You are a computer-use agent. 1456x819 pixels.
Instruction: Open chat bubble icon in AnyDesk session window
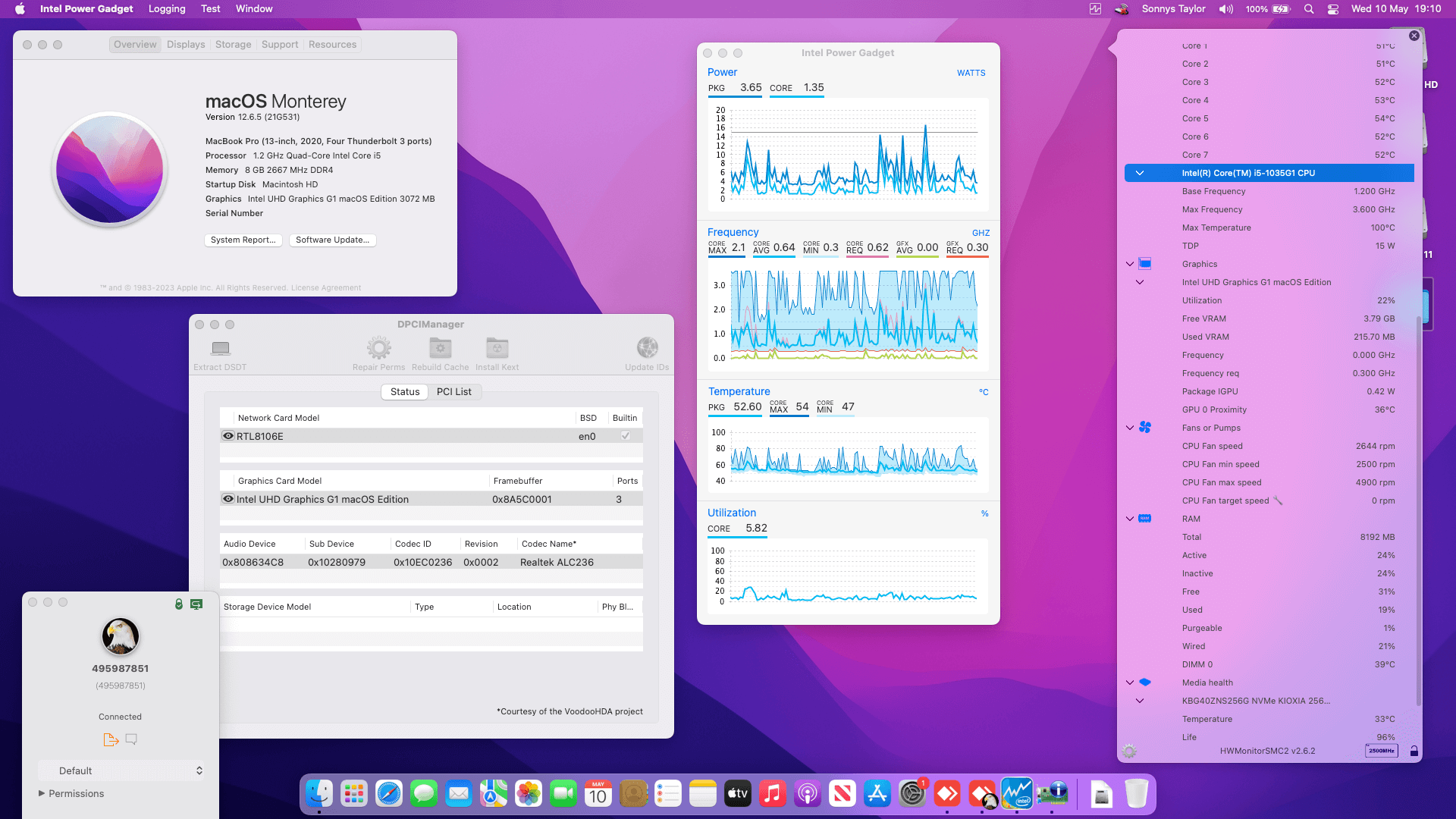pyautogui.click(x=131, y=739)
